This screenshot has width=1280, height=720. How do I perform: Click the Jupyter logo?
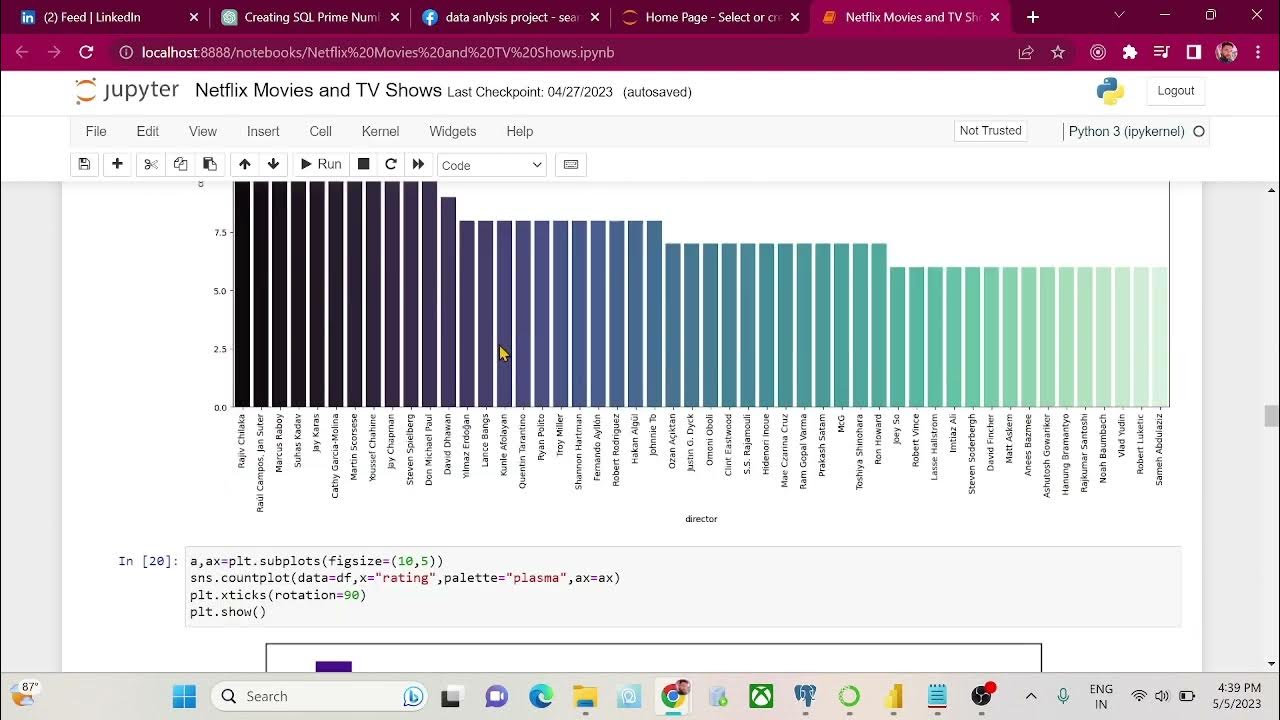point(127,91)
